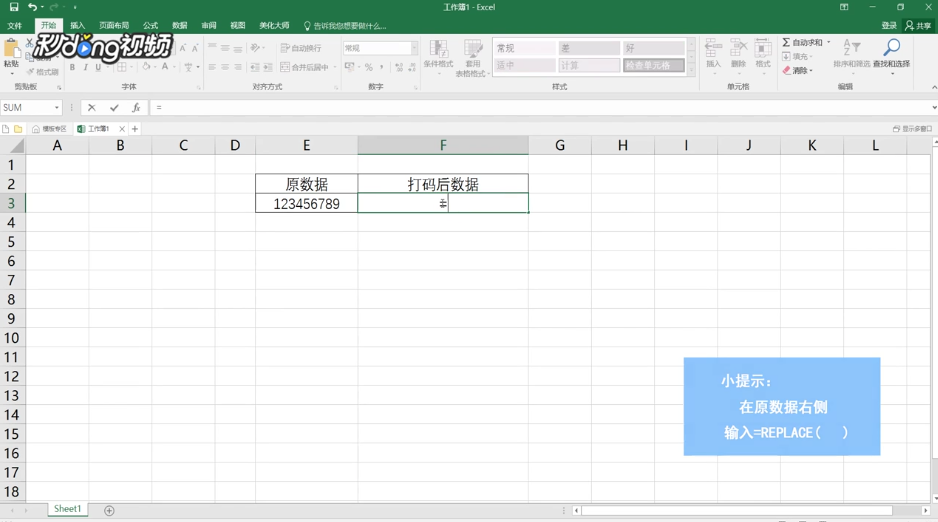
Task: Apply percent style format
Action: click(x=368, y=67)
